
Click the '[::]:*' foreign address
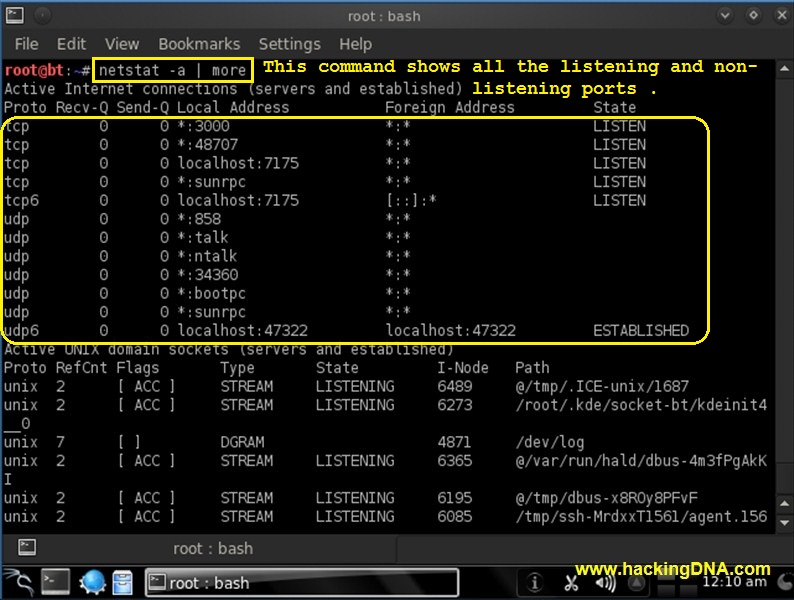[x=411, y=201]
